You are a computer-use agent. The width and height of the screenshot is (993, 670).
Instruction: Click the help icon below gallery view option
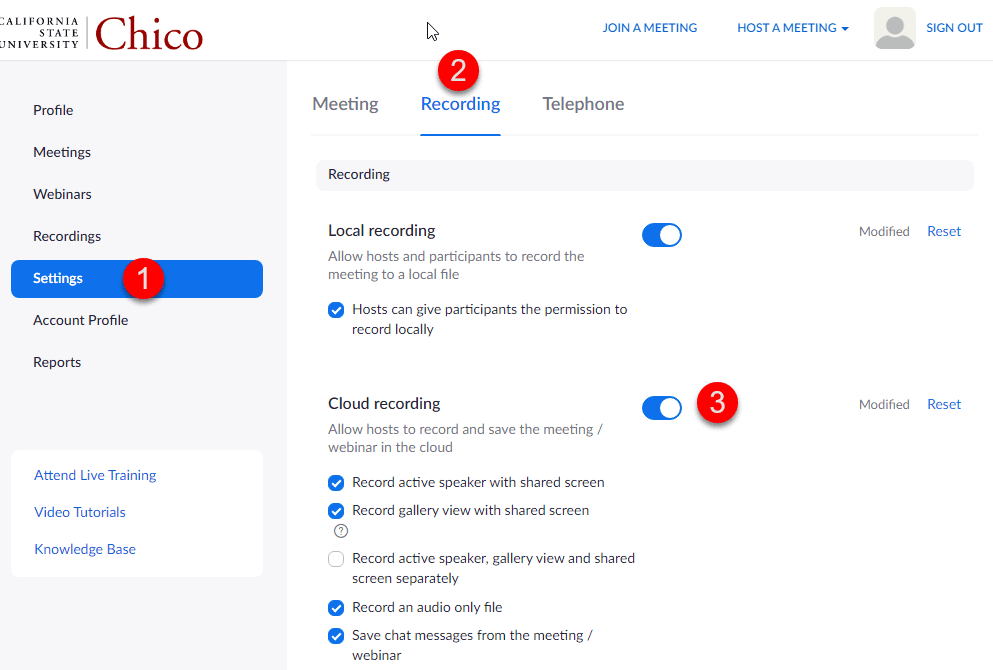click(x=340, y=530)
